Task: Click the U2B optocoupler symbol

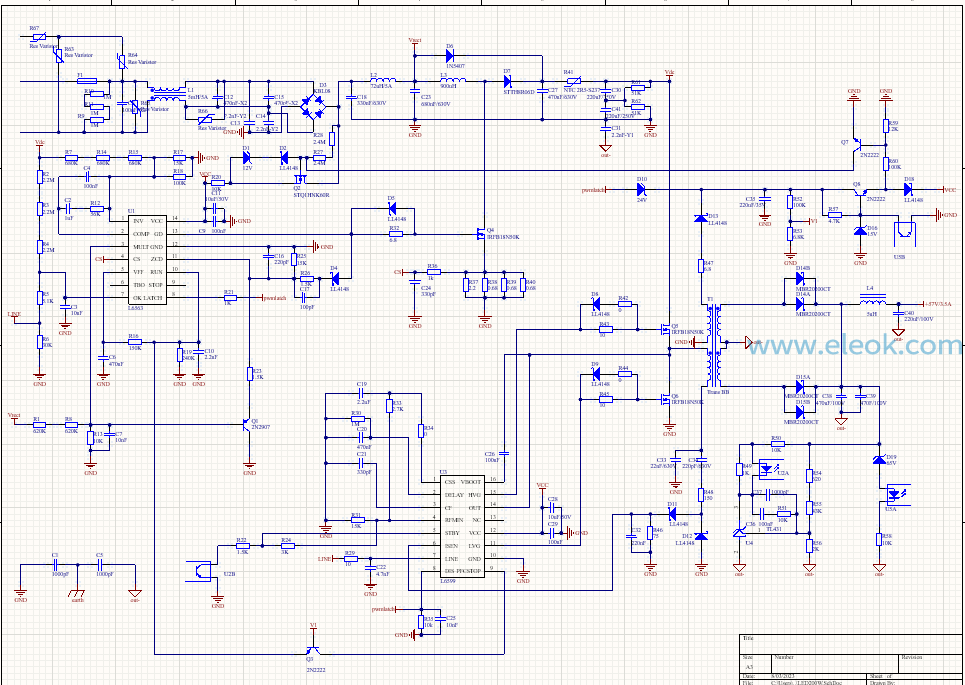Action: [204, 570]
